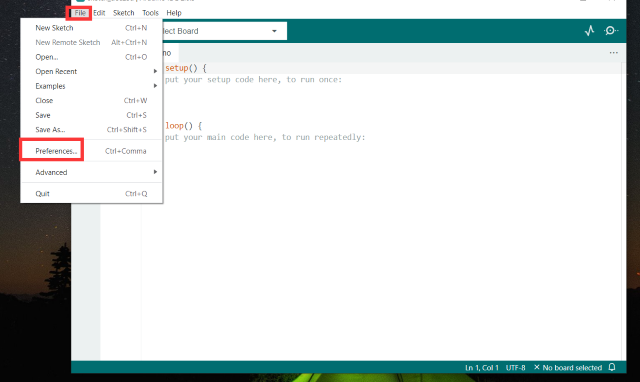Click the Ln 1, Col 1 indicator
640x382 pixels.
click(x=482, y=367)
